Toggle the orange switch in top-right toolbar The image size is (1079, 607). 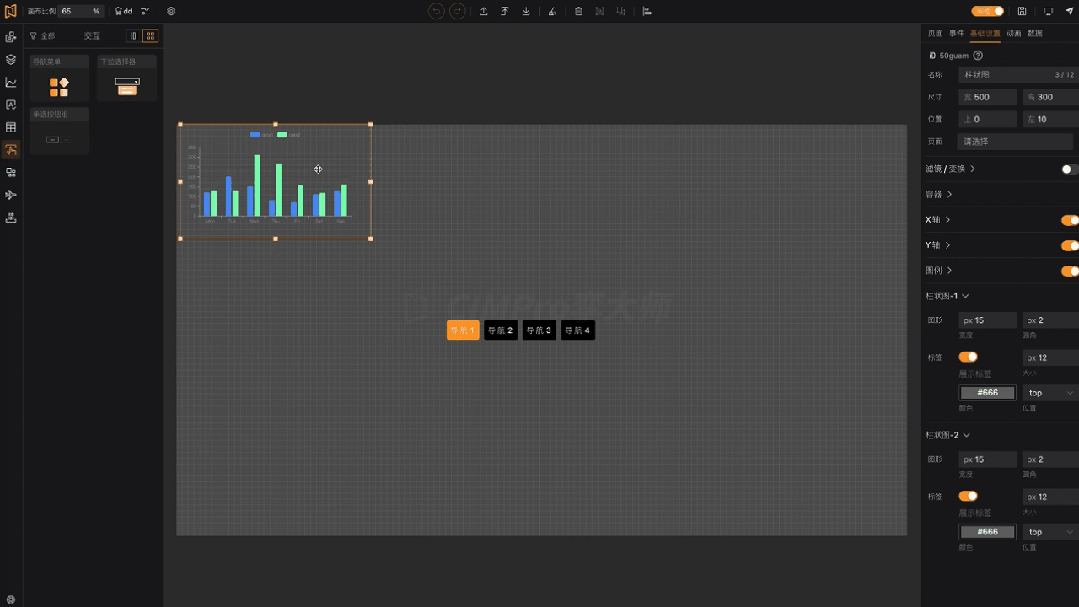point(987,11)
